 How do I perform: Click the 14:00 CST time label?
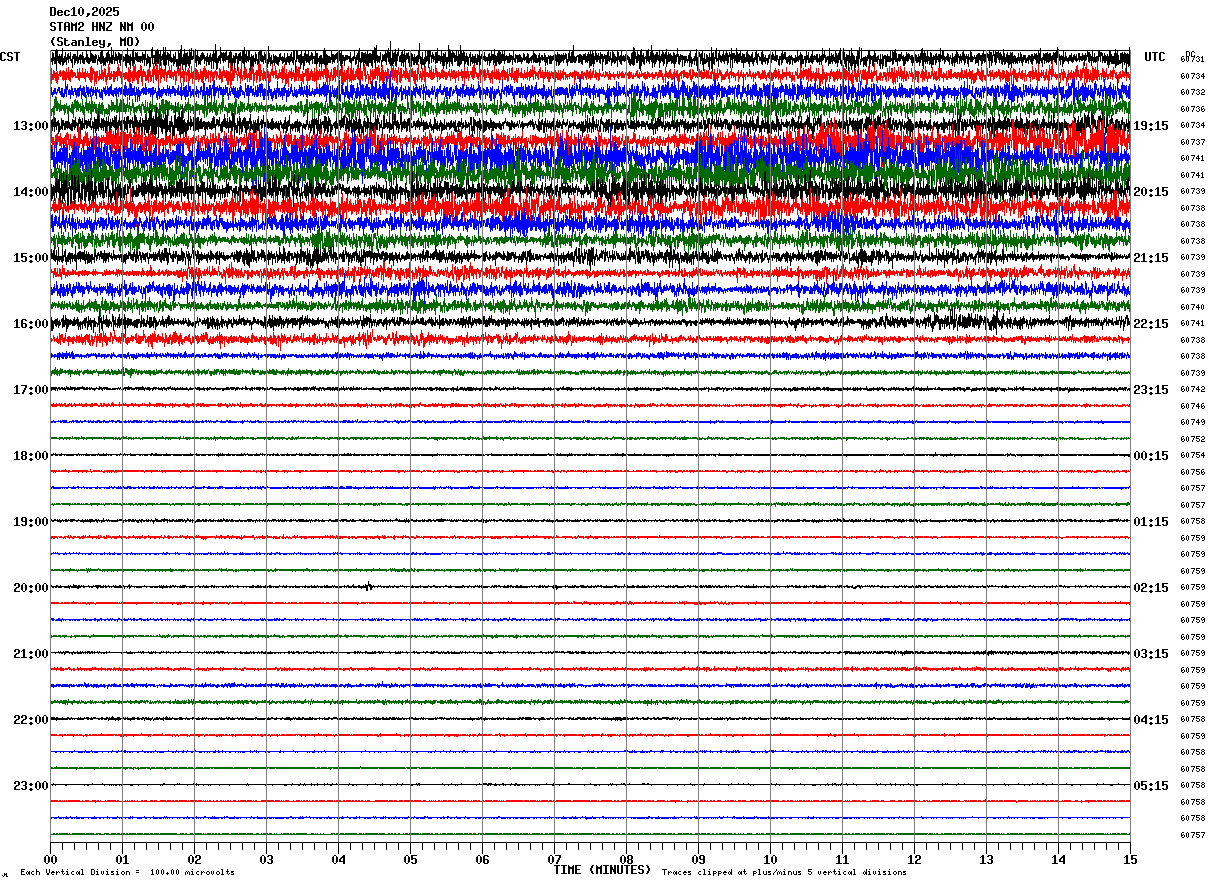[30, 192]
